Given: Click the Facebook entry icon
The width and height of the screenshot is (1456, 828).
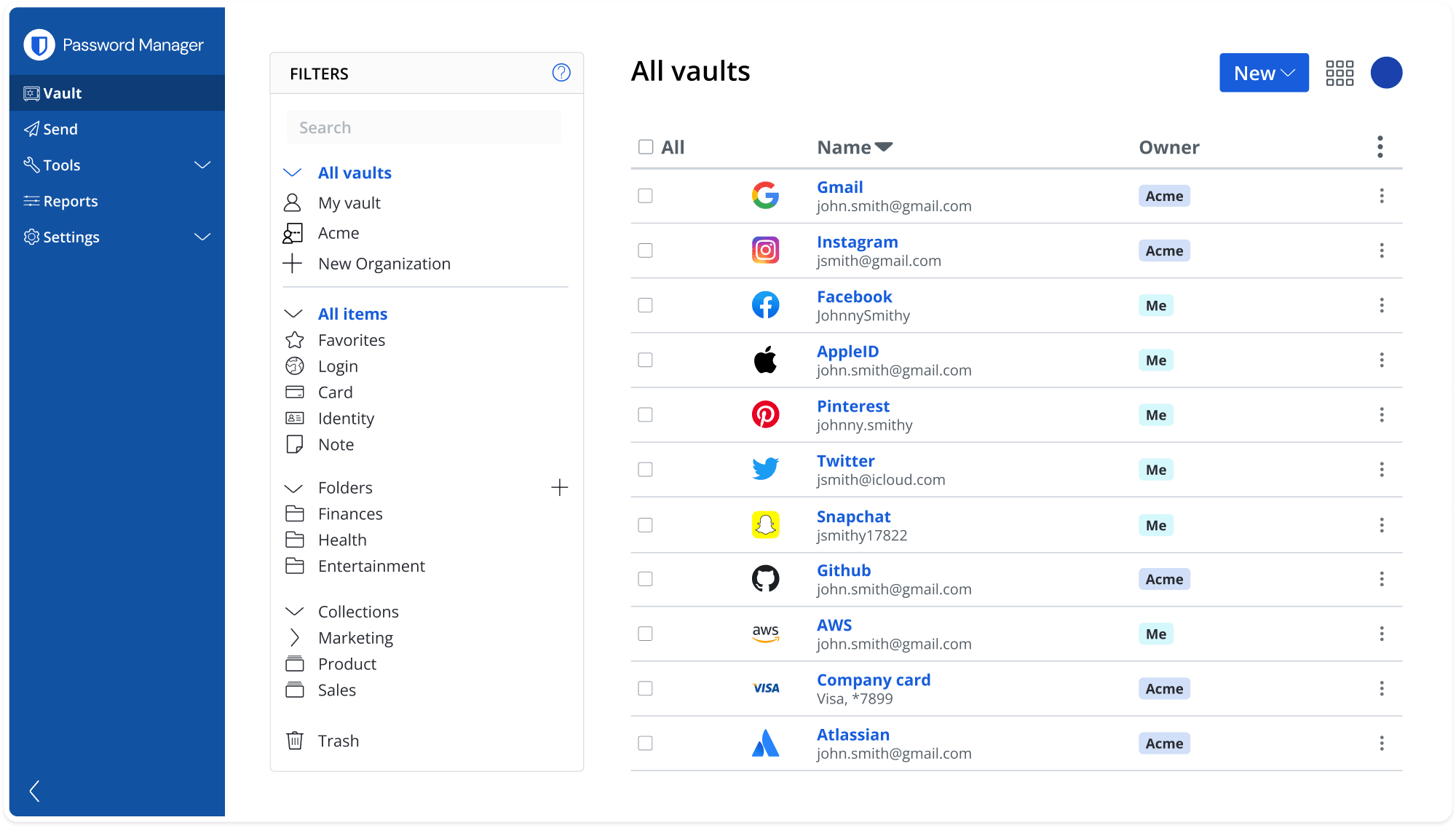Looking at the screenshot, I should coord(765,305).
